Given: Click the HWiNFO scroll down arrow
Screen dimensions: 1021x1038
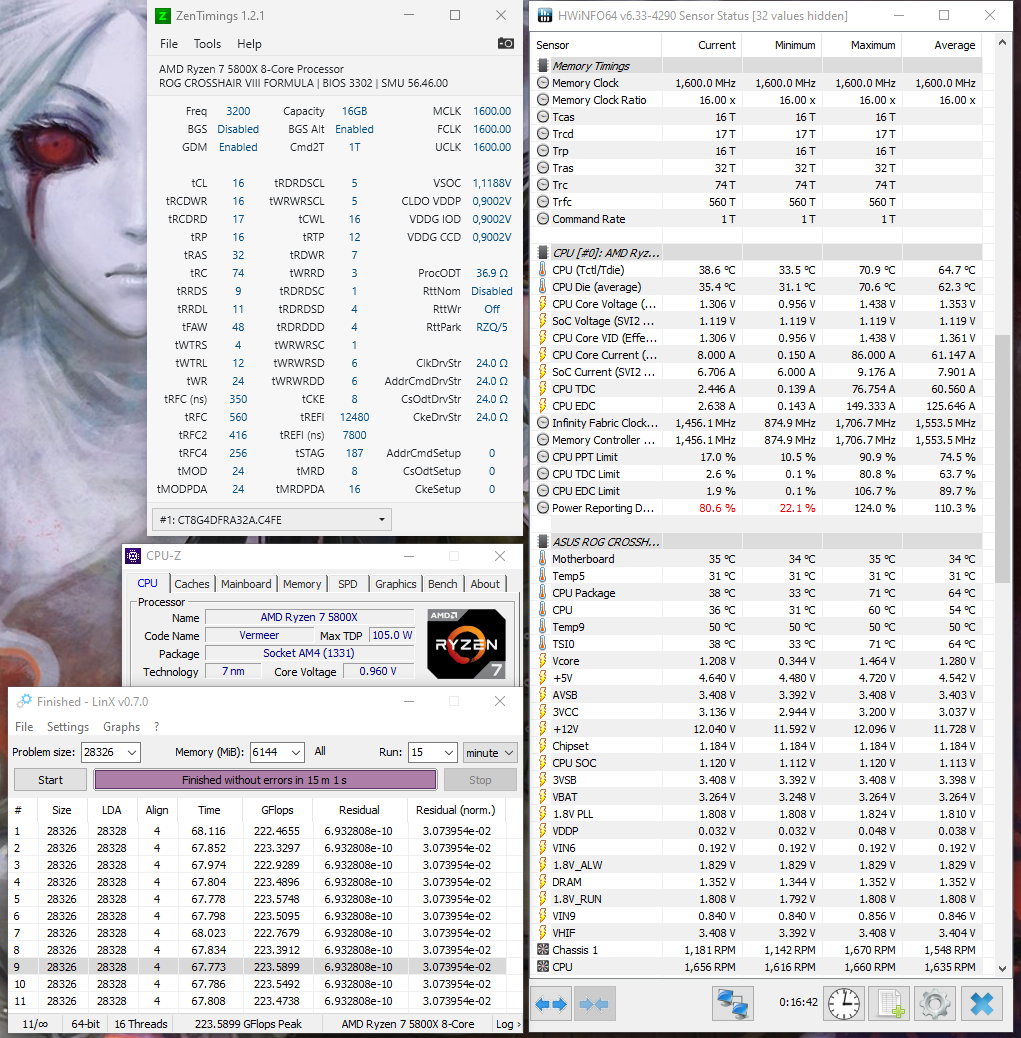Looking at the screenshot, I should coord(1002,968).
